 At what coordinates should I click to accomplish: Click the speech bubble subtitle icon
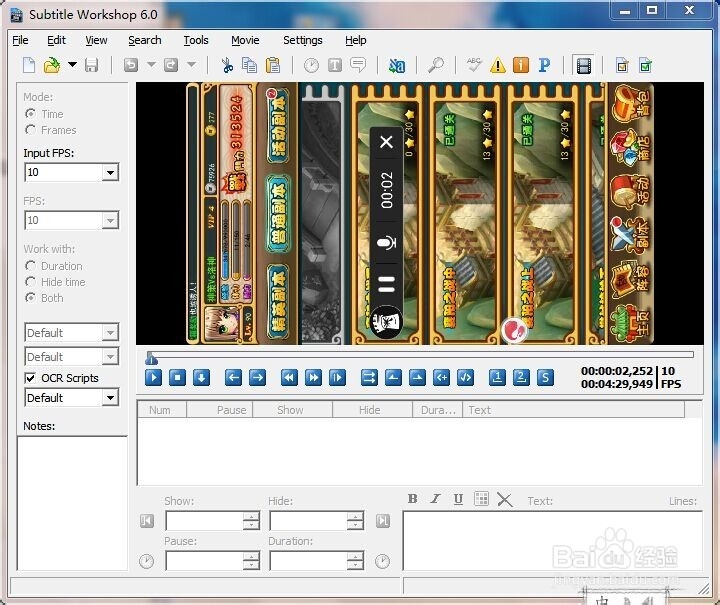pos(358,65)
